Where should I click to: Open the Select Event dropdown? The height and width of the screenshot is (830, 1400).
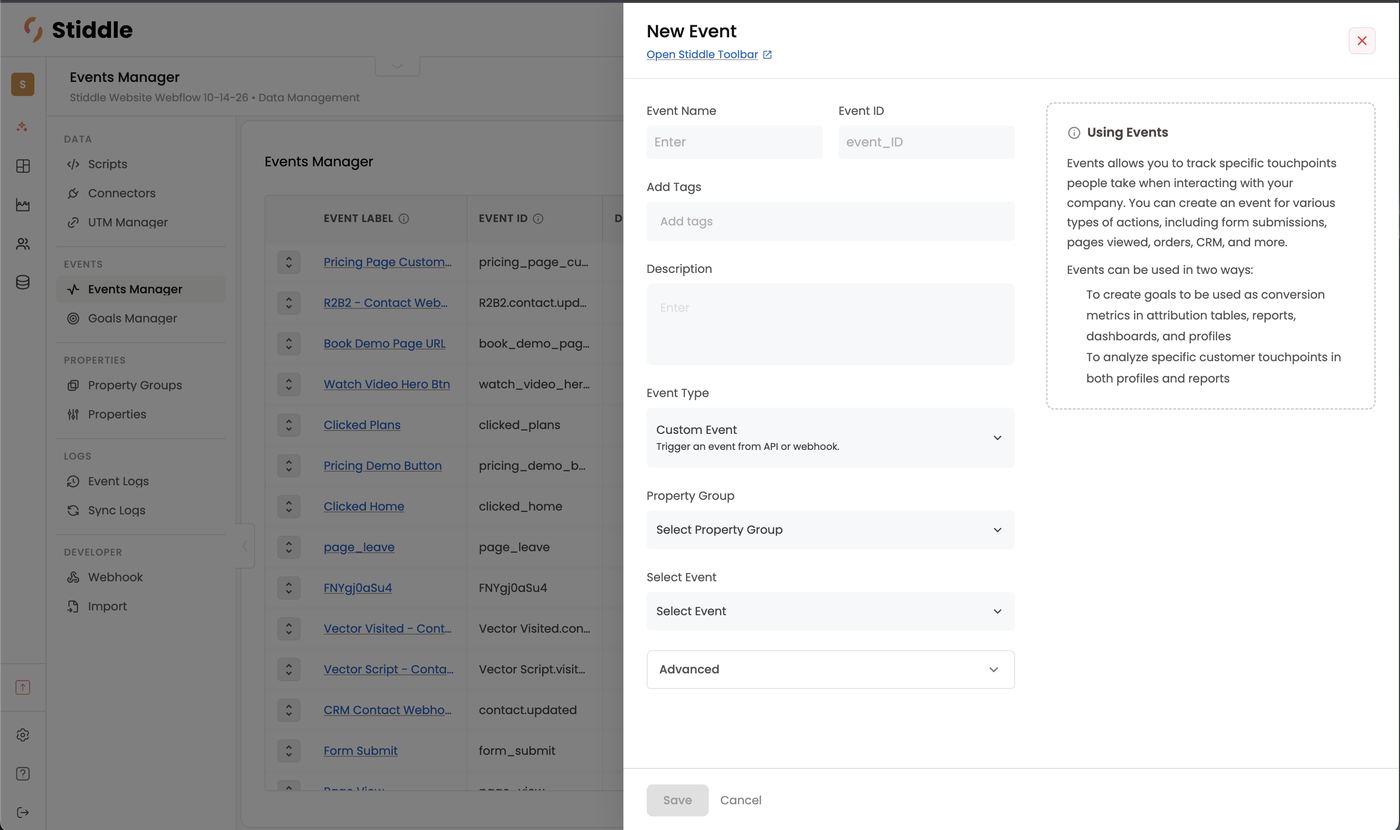830,611
